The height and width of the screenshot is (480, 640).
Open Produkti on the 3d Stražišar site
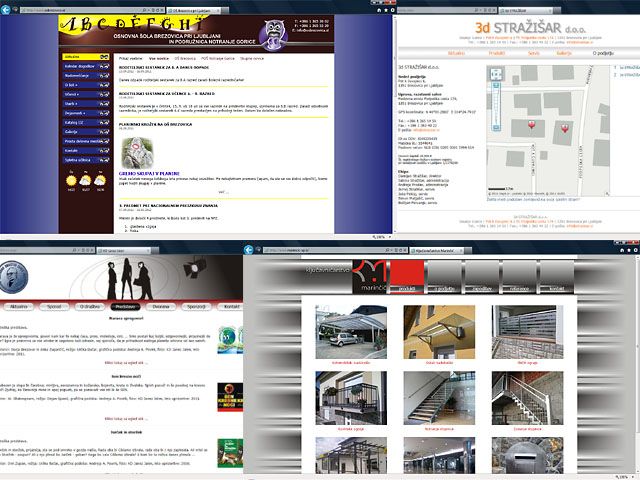pos(497,53)
